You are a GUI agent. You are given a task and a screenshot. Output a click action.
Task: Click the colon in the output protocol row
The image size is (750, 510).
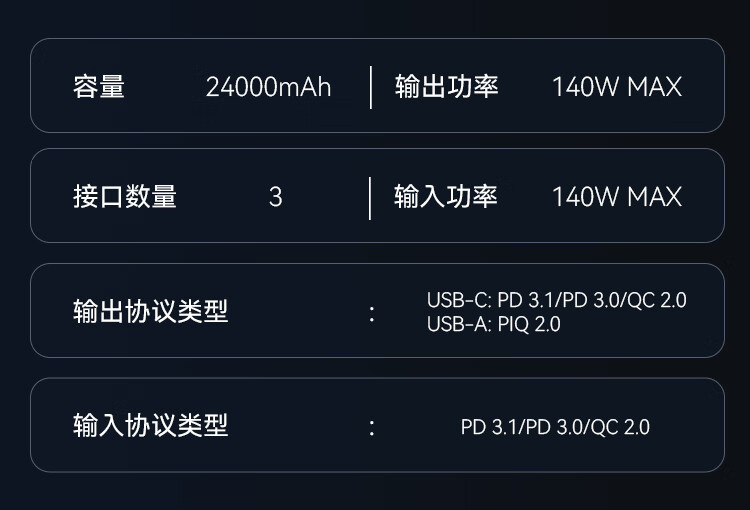pos(372,315)
